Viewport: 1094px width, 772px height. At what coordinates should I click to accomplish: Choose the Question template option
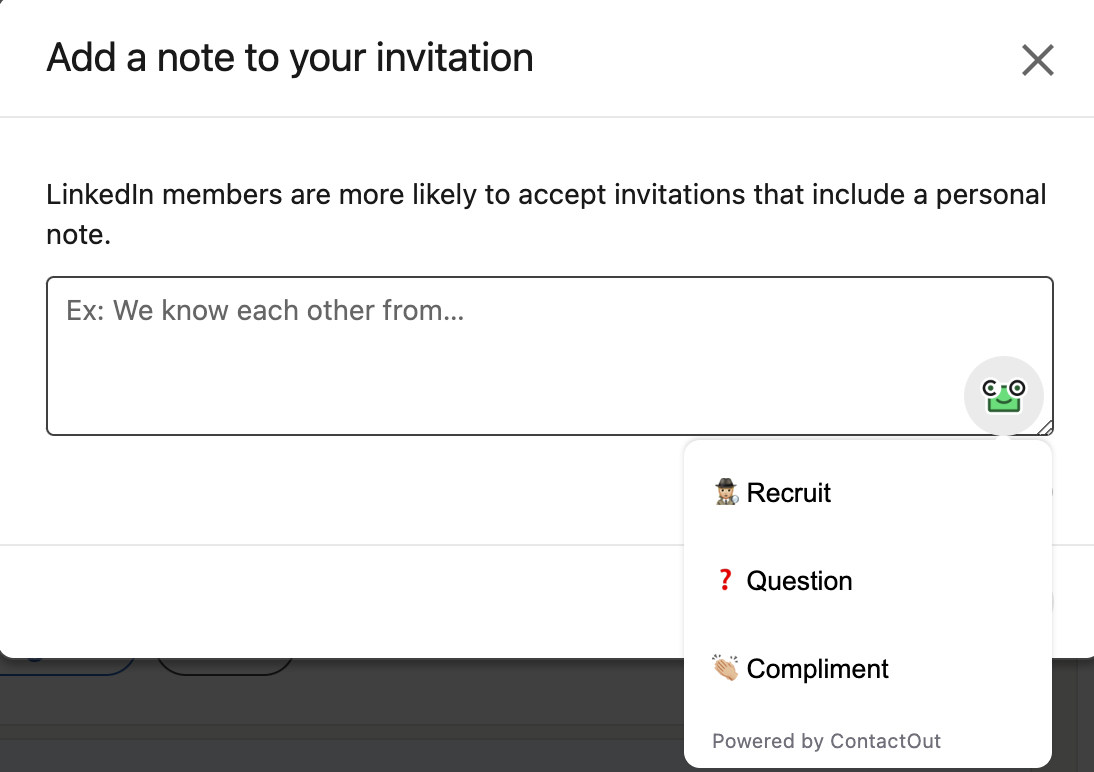[799, 581]
